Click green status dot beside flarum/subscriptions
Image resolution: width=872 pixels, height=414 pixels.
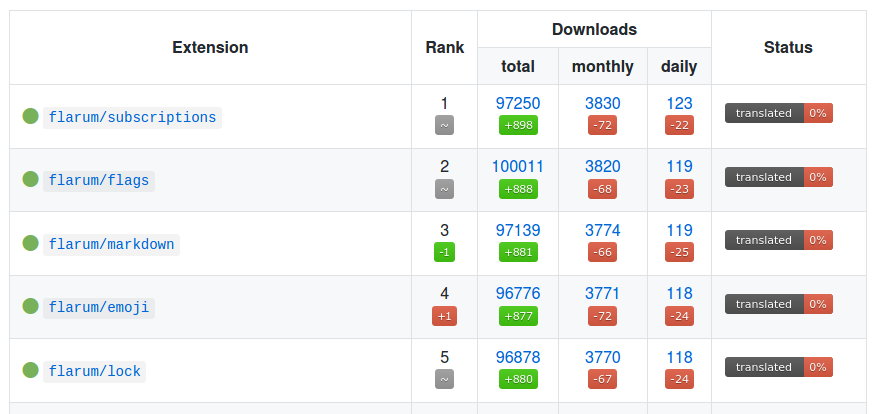(31, 116)
